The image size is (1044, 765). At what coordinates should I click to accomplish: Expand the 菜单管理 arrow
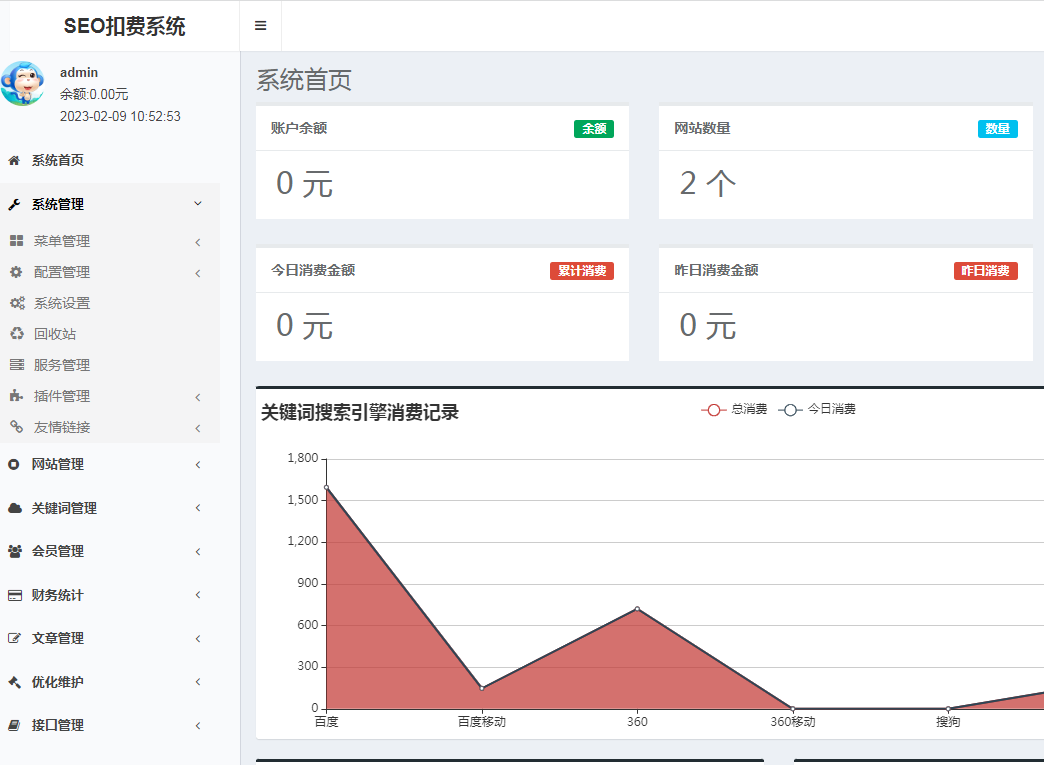pyautogui.click(x=198, y=242)
